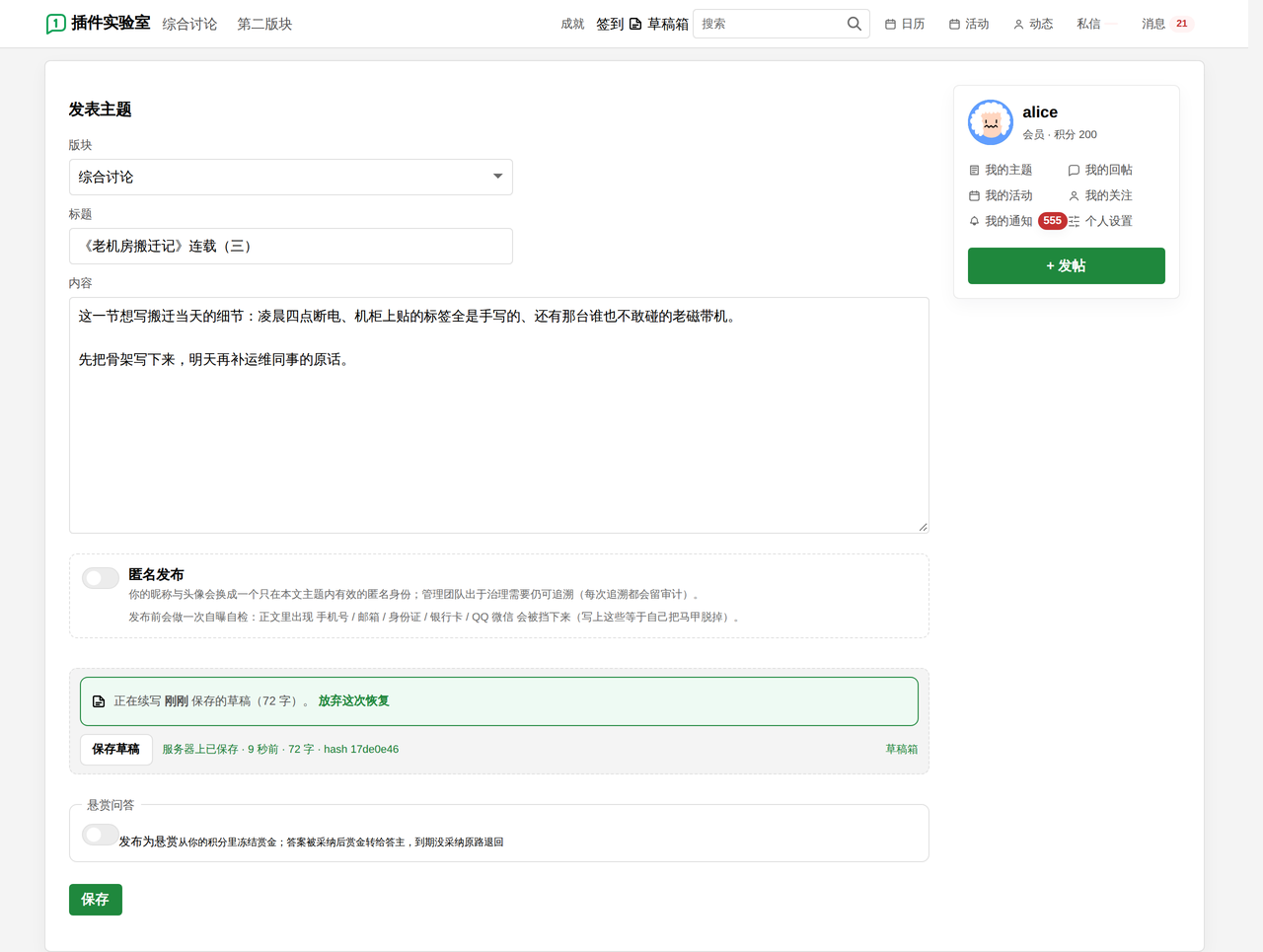Open 我的关注 in the user card
1263x952 pixels.
(1100, 195)
